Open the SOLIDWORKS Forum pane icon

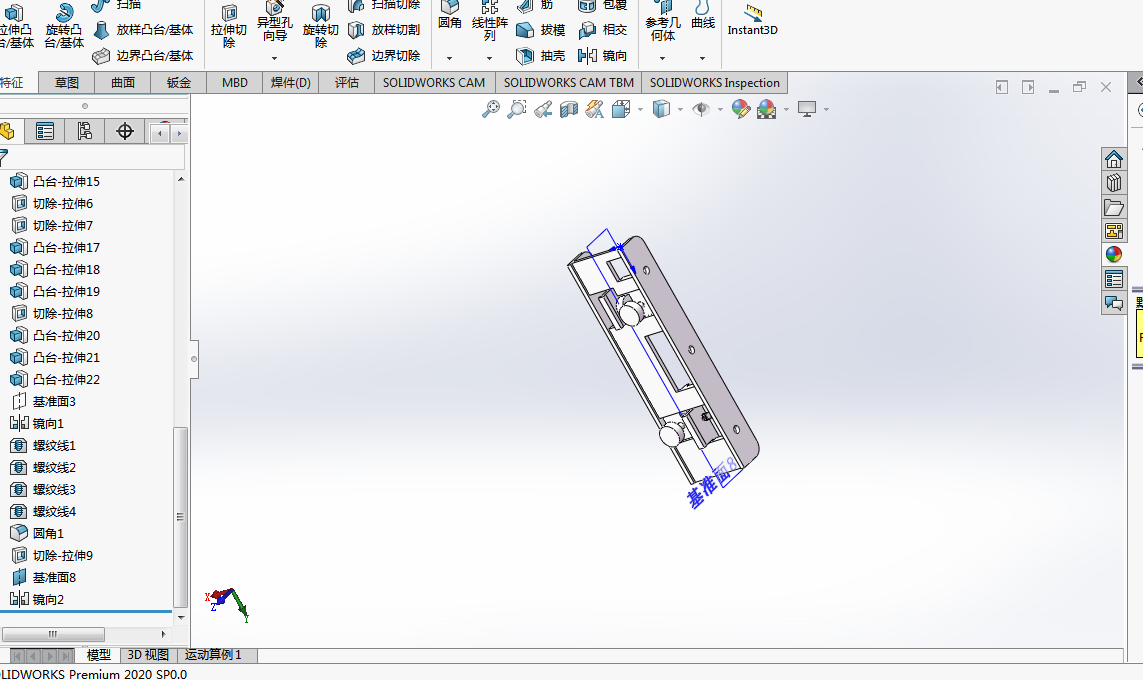(x=1114, y=303)
